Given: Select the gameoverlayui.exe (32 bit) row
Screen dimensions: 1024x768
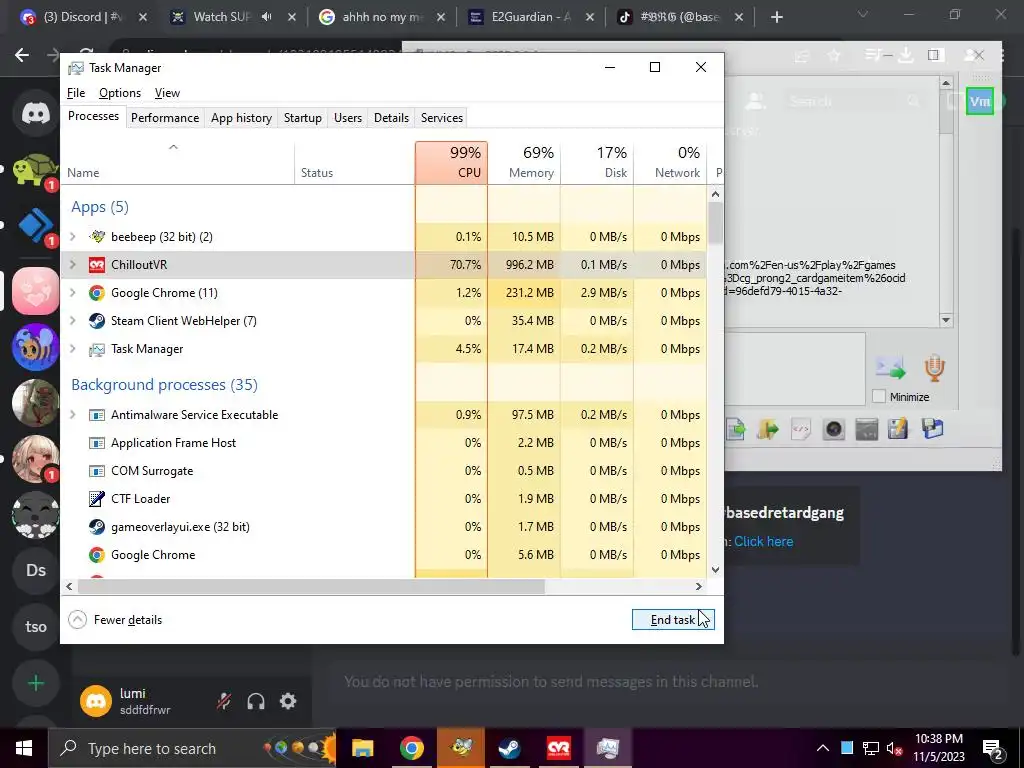Looking at the screenshot, I should 383,527.
